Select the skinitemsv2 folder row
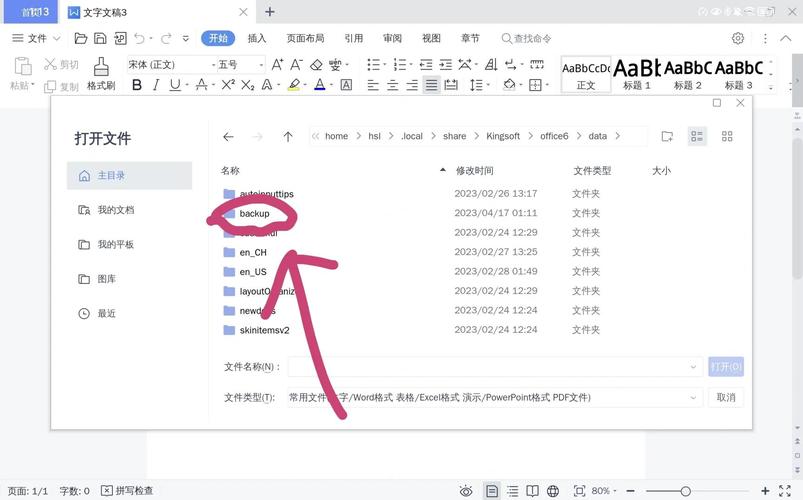Screen dimensions: 803x500 (x=411, y=330)
